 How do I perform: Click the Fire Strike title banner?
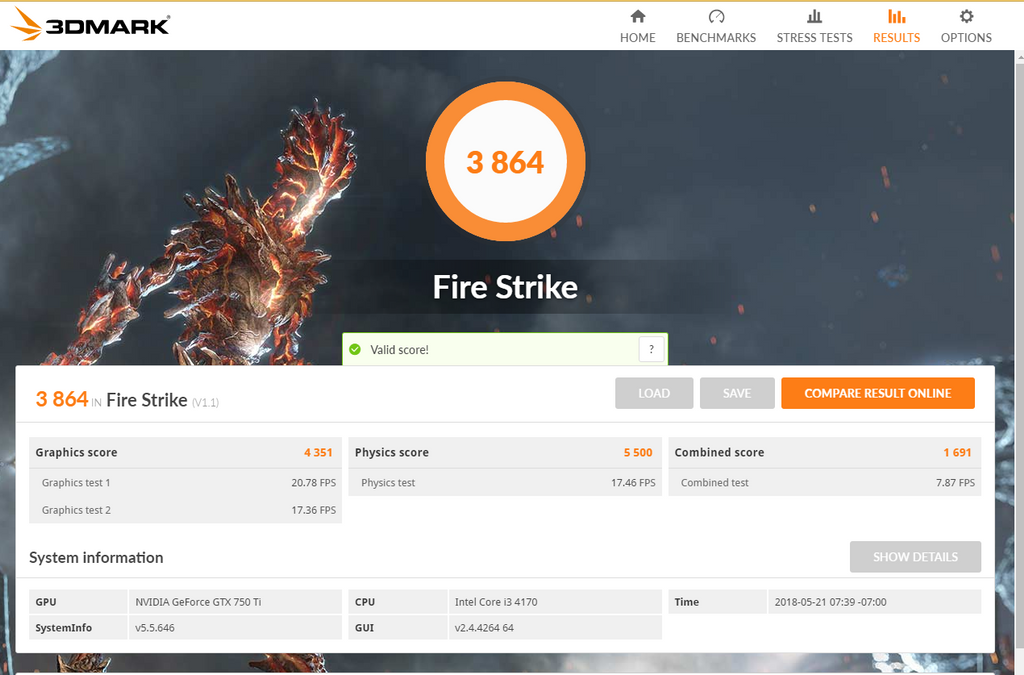pos(505,287)
